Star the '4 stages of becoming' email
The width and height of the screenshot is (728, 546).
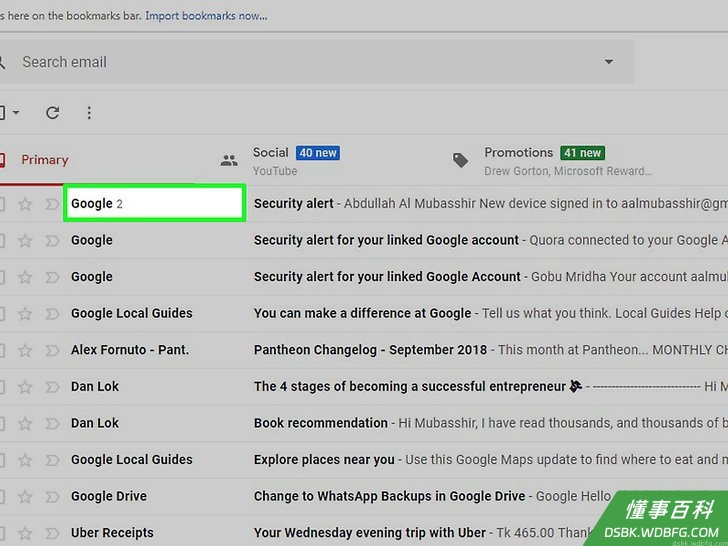tap(25, 387)
